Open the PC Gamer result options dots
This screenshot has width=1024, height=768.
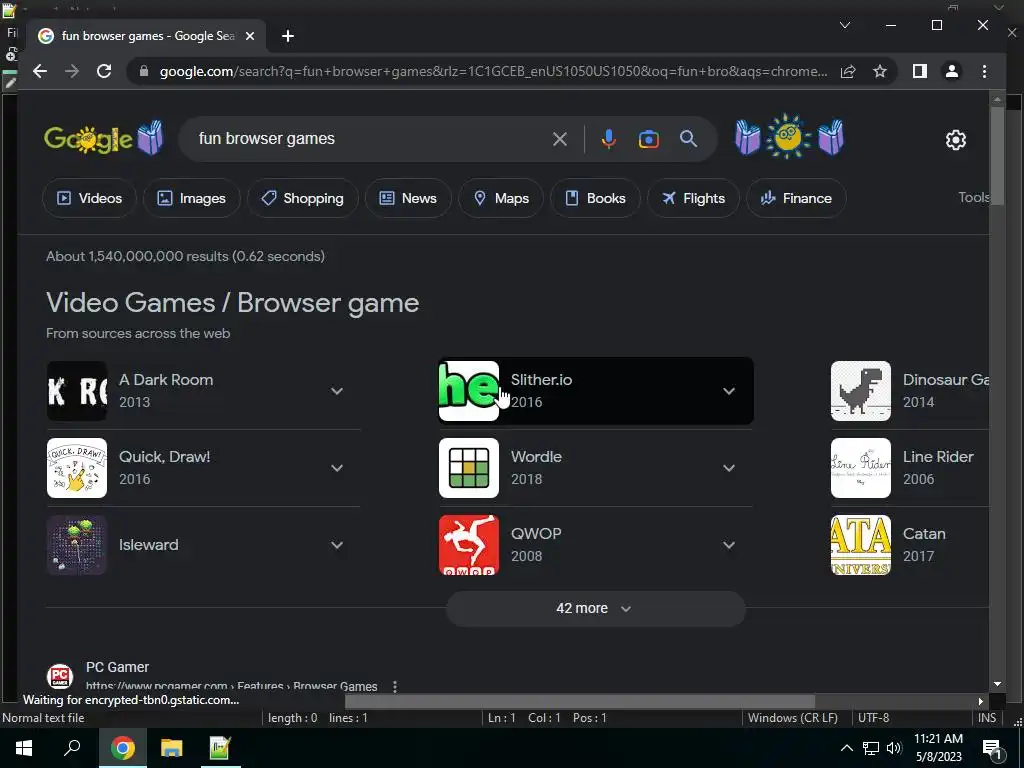[394, 686]
